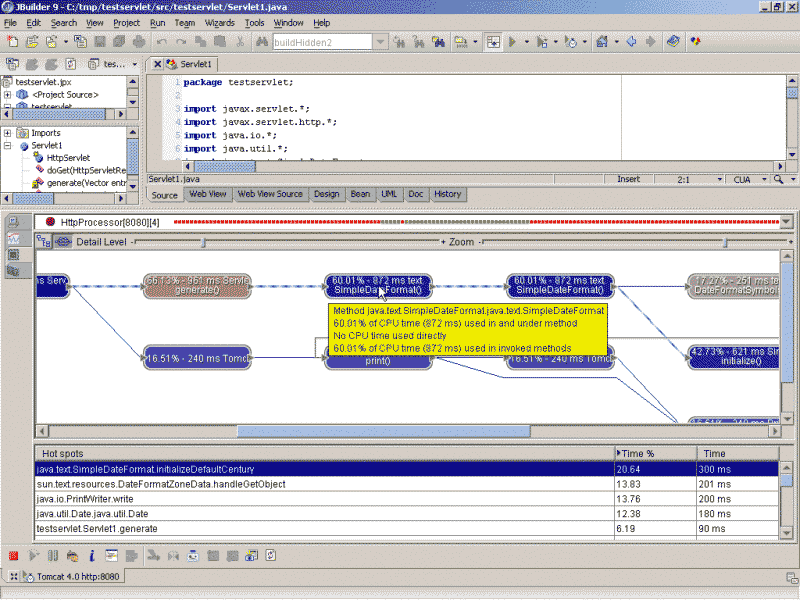This screenshot has width=800, height=600.
Task: Click the Detail Level slider handle
Action: pos(205,242)
